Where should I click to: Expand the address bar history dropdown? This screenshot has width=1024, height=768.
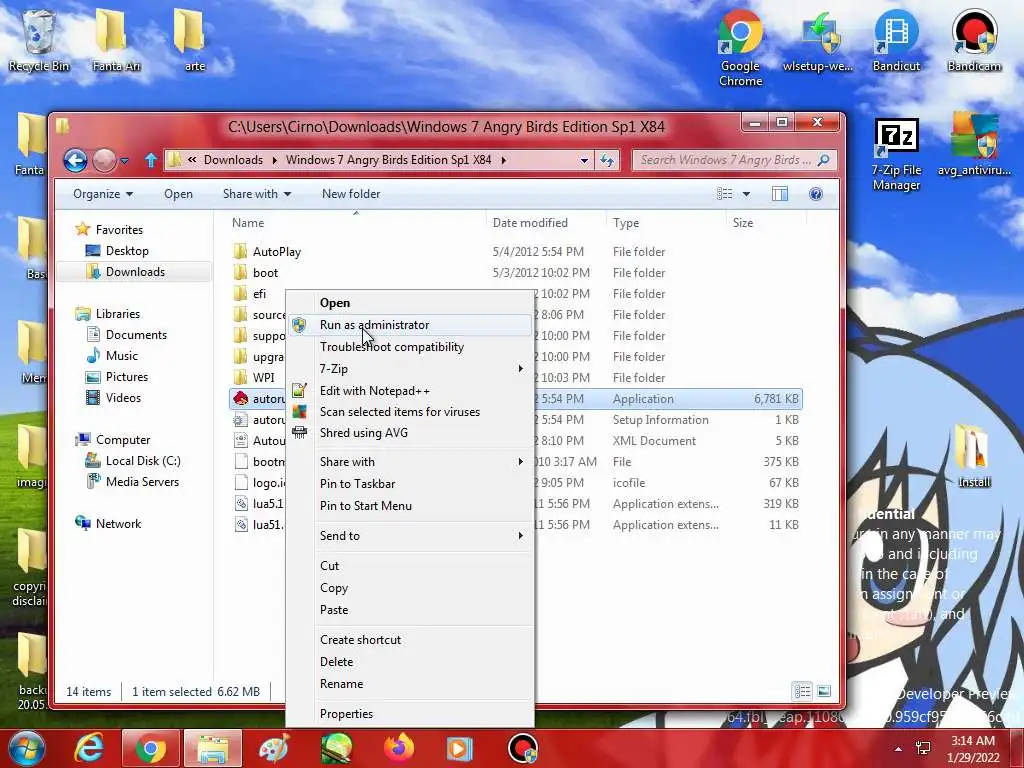(584, 160)
